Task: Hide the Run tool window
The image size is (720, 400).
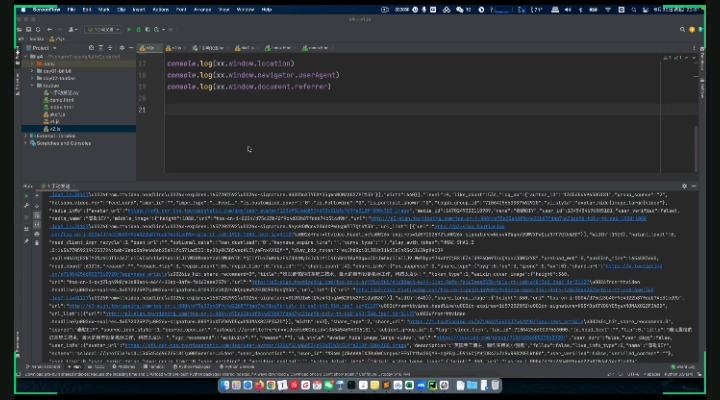Action: click(x=694, y=186)
